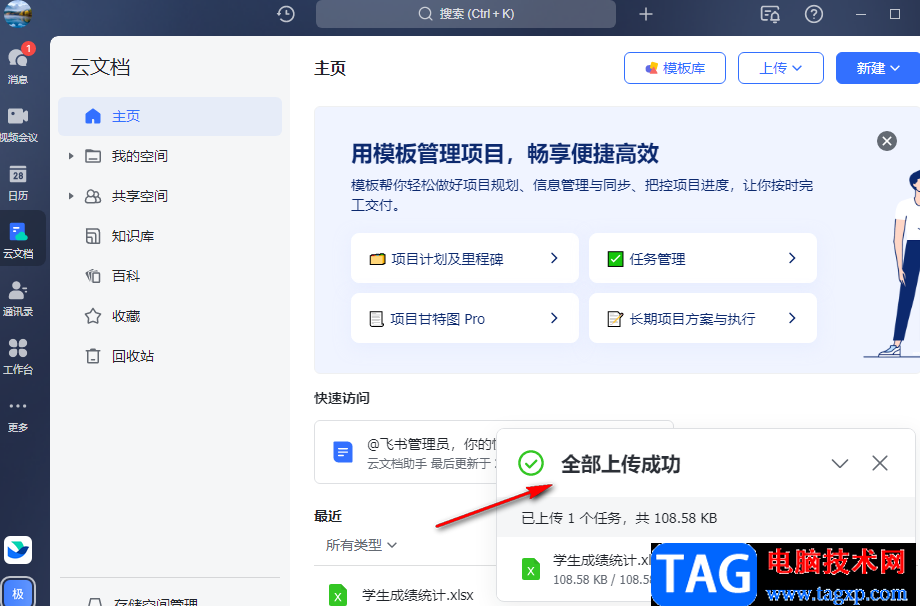Screen dimensions: 920x606
Task: Open 共享空间 in the navigation
Action: pyautogui.click(x=140, y=196)
